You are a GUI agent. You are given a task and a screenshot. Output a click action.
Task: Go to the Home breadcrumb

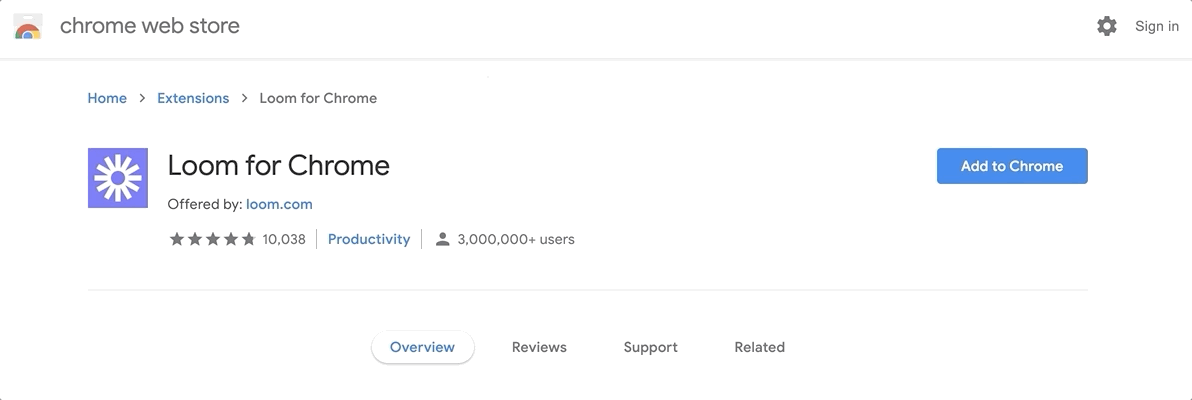(x=107, y=98)
